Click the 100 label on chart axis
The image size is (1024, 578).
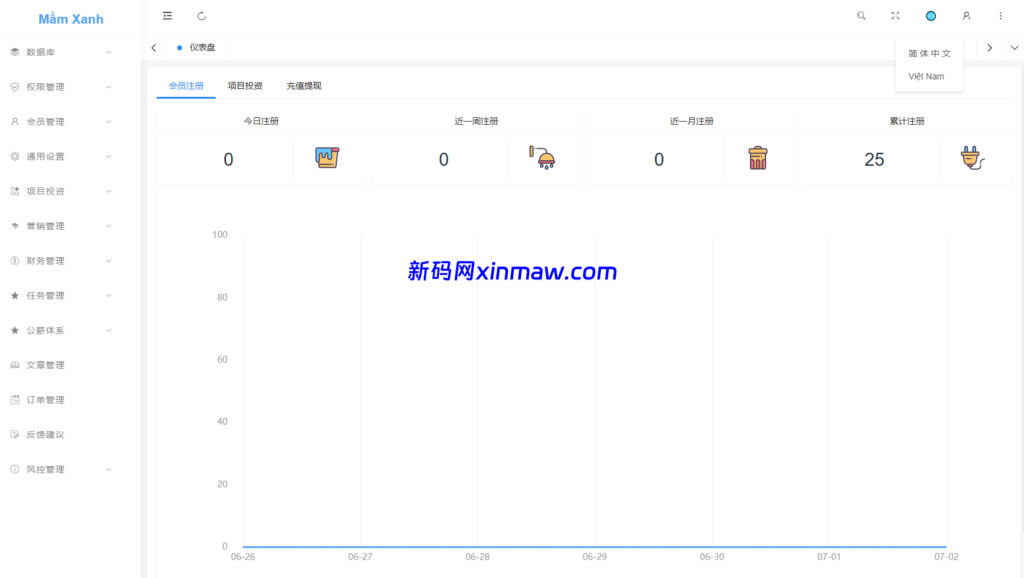pyautogui.click(x=220, y=234)
